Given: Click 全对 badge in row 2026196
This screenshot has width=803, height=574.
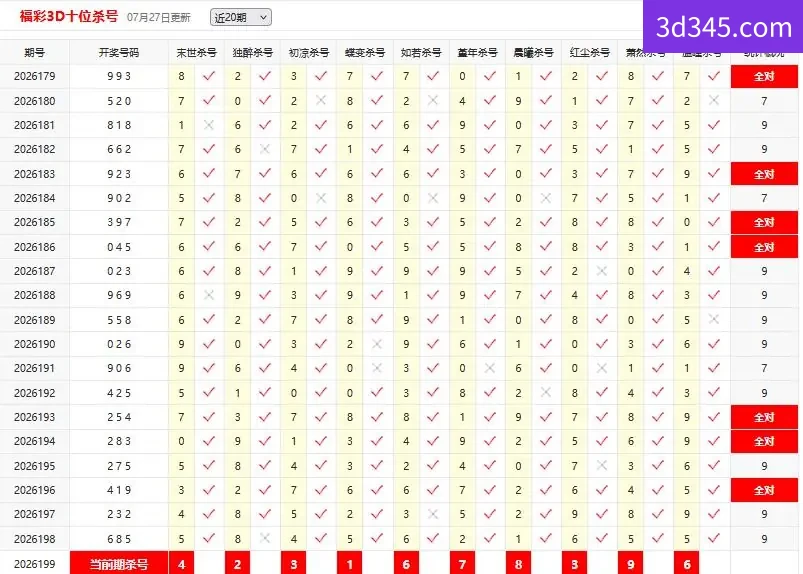Looking at the screenshot, I should 764,490.
